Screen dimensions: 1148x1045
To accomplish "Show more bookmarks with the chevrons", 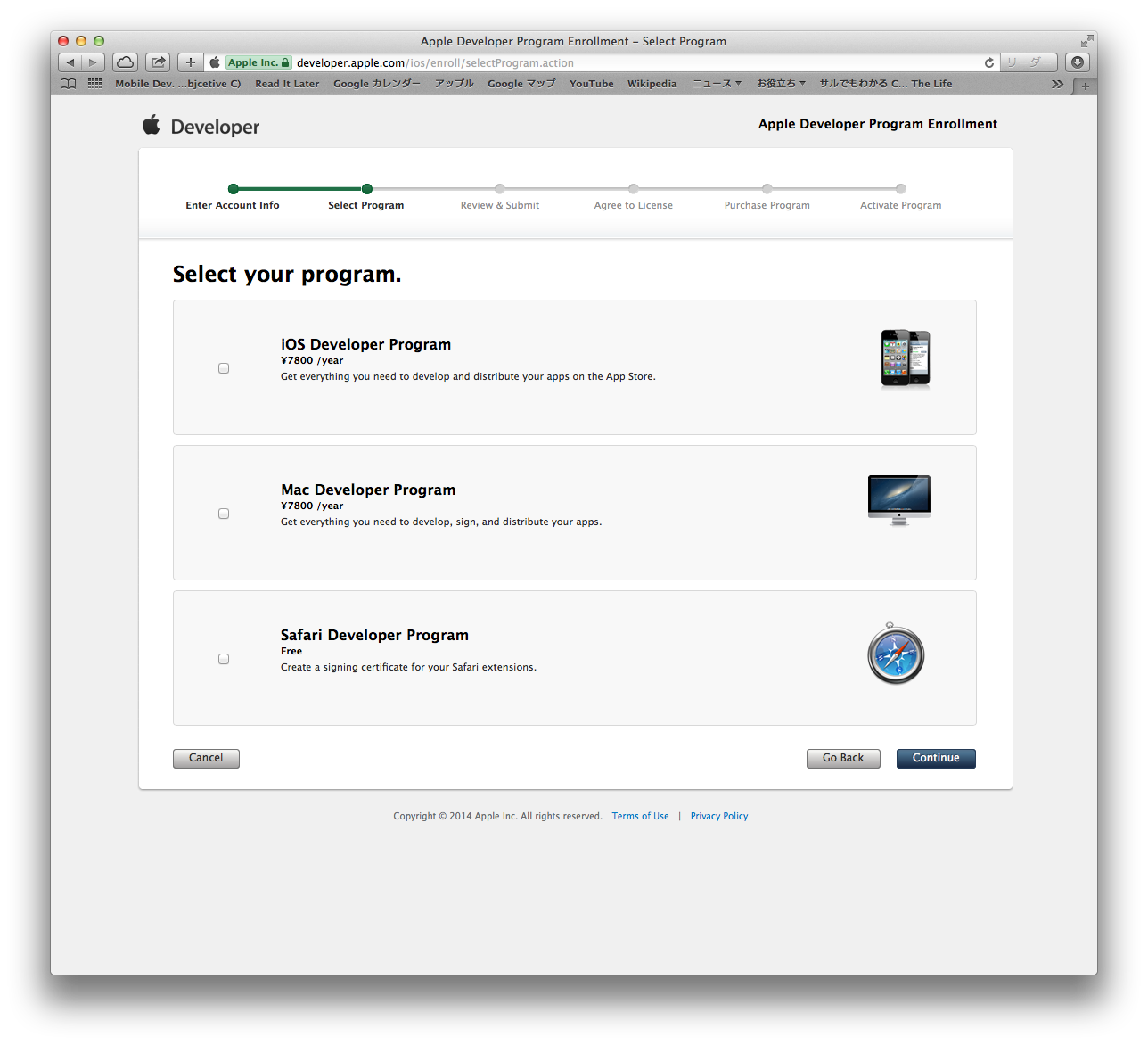I will [1057, 84].
